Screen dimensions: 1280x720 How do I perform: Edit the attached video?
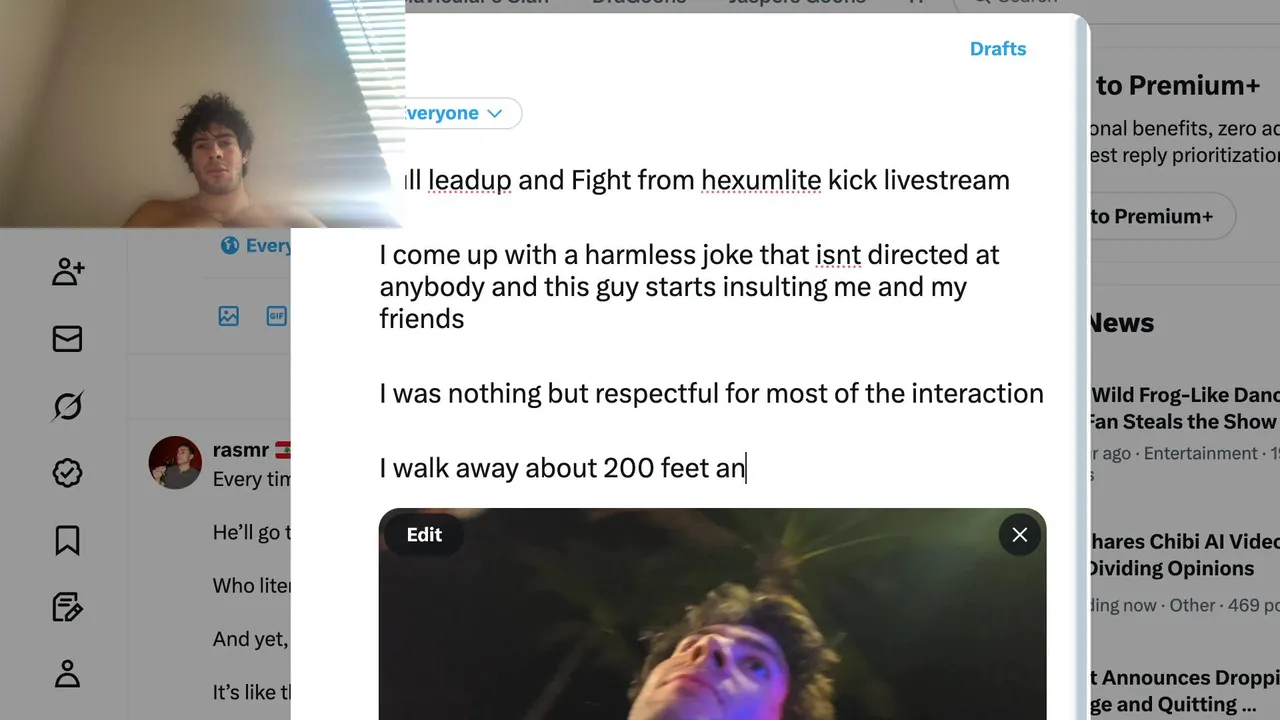[424, 535]
